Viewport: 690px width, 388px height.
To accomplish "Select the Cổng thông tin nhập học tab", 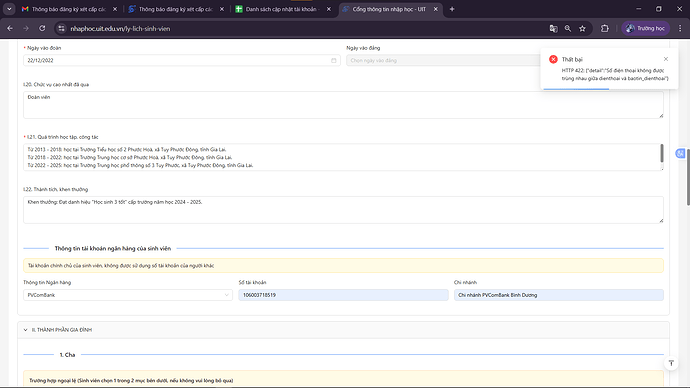I will [x=390, y=9].
